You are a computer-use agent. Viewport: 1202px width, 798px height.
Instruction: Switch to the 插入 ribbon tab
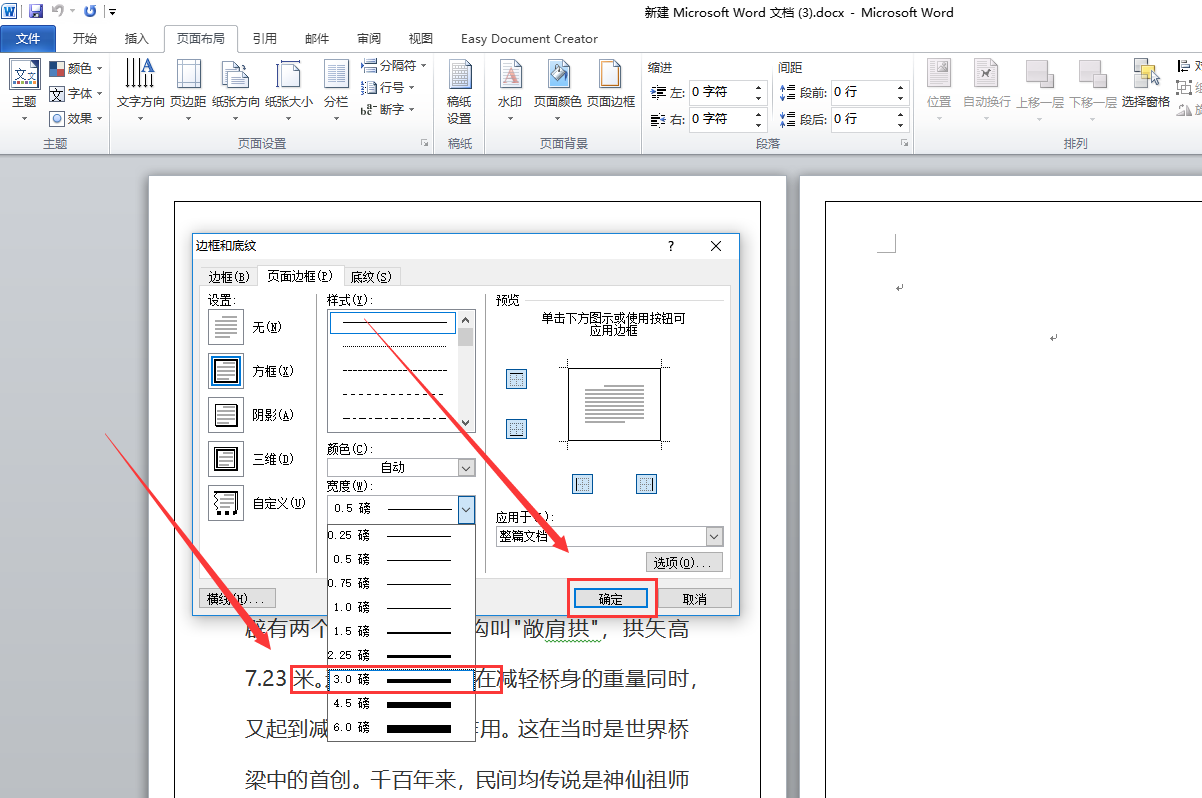click(x=137, y=39)
